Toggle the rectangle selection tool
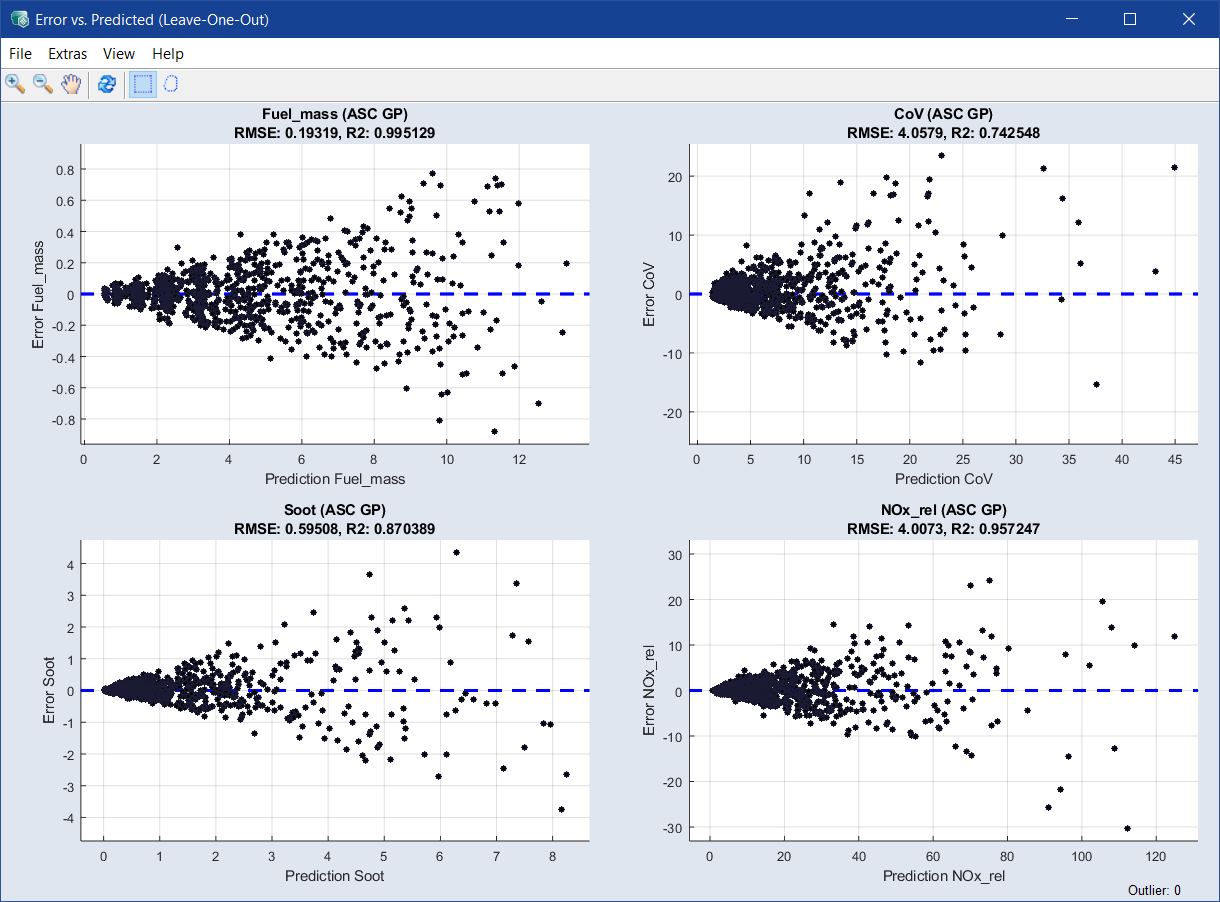This screenshot has height=902, width=1220. (143, 84)
